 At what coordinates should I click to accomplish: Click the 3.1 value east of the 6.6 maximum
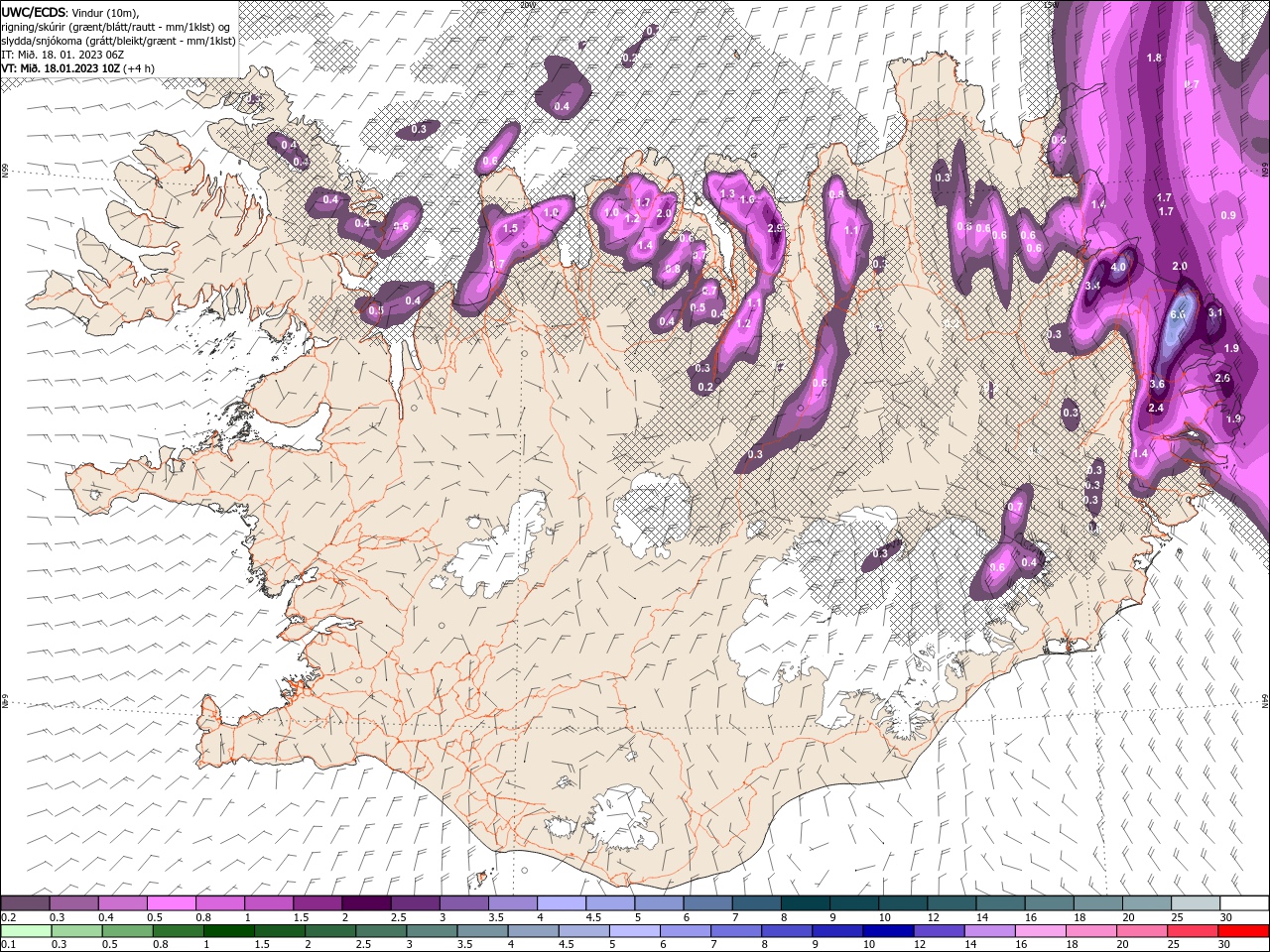point(1216,313)
